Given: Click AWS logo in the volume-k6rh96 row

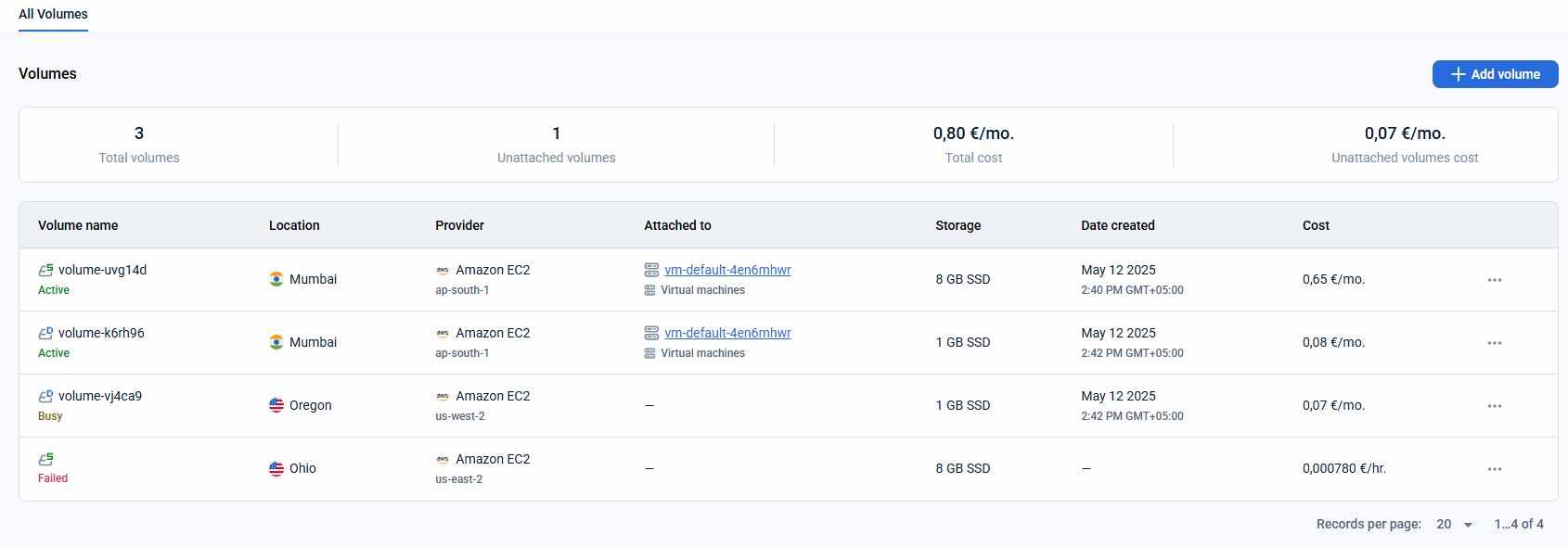Looking at the screenshot, I should (x=443, y=333).
